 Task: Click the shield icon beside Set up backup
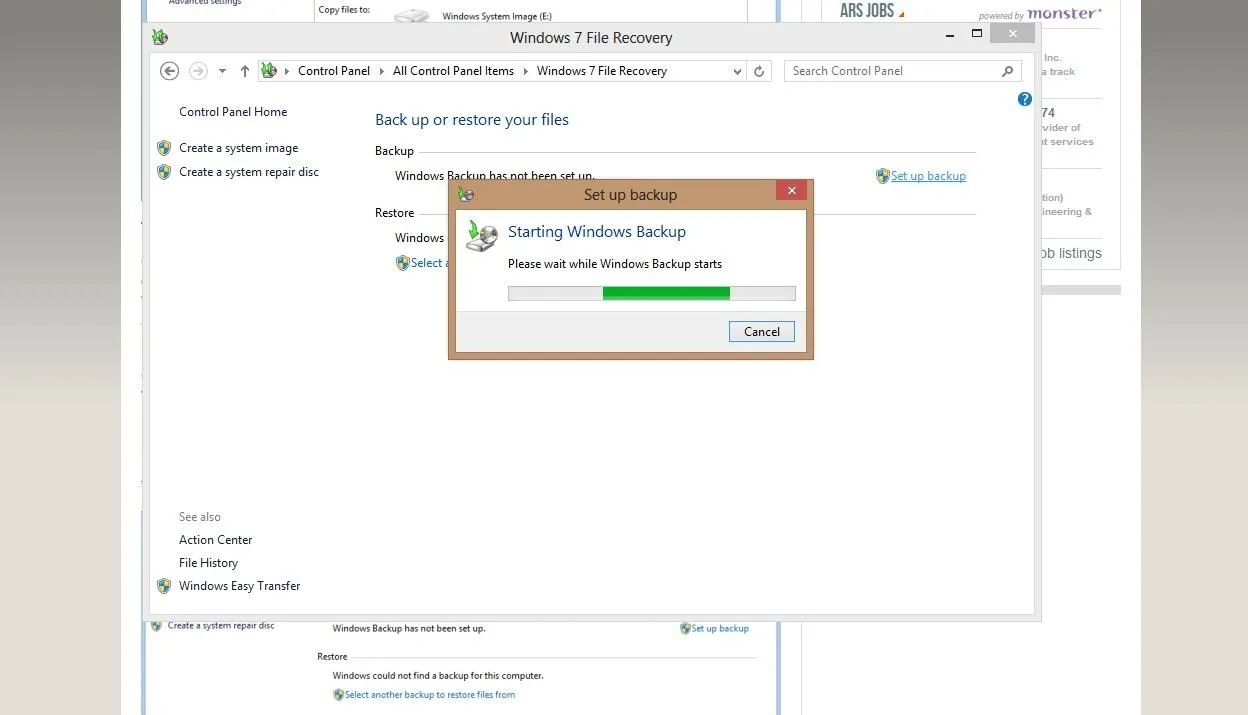[x=882, y=176]
